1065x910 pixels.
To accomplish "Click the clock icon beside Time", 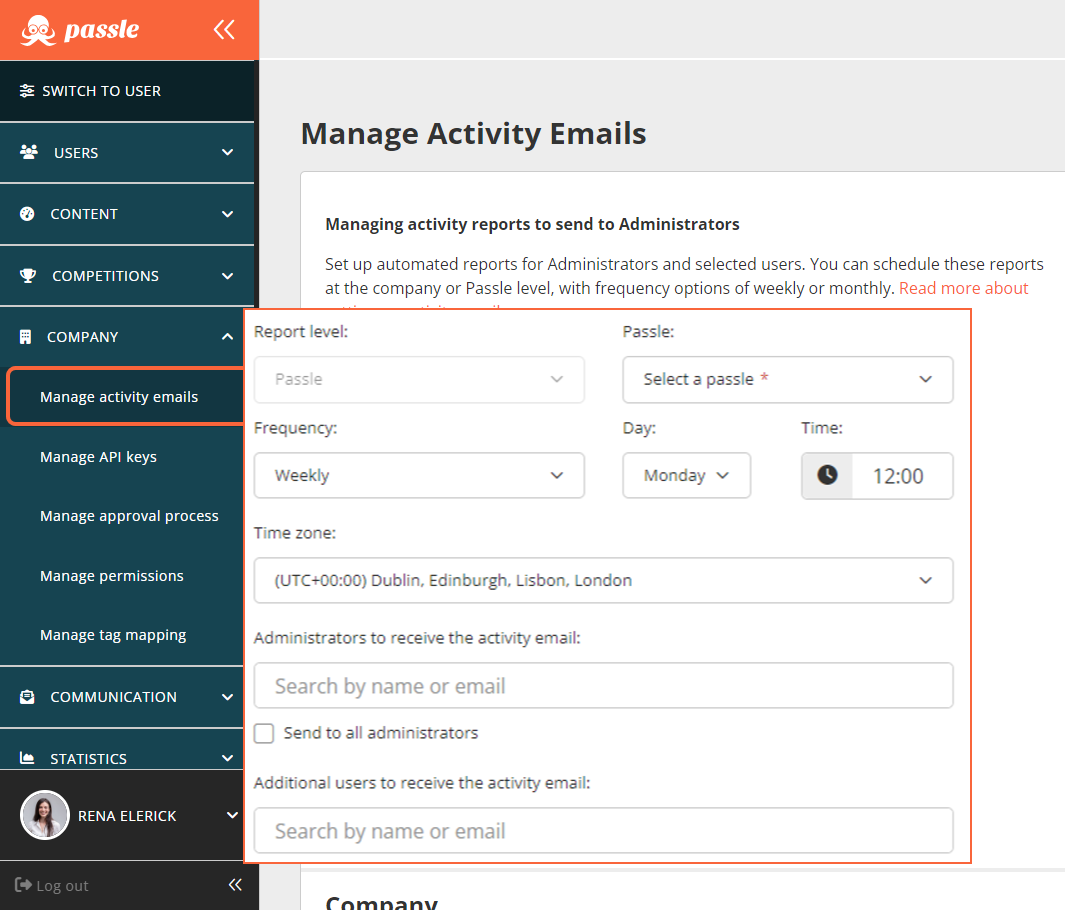I will pos(827,475).
